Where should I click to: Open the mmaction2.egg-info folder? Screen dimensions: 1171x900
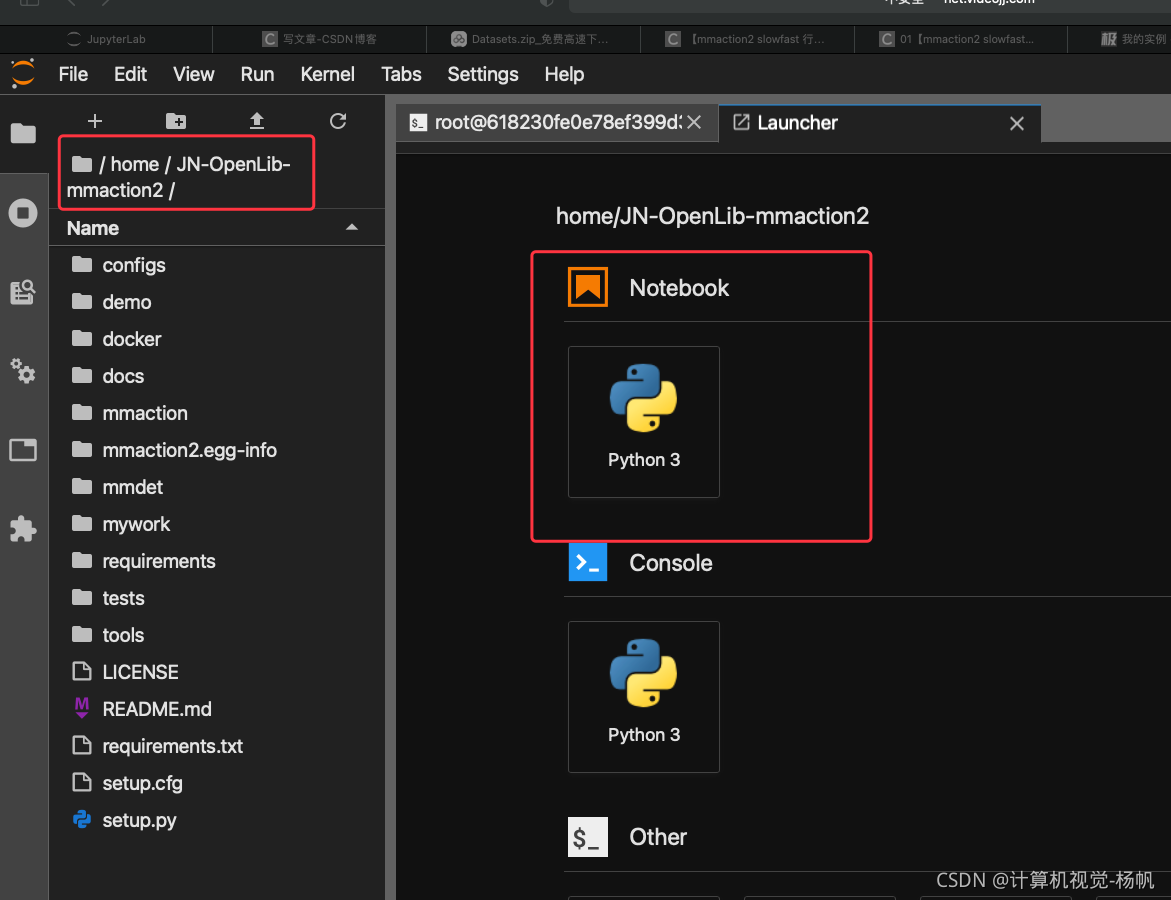click(x=217, y=450)
